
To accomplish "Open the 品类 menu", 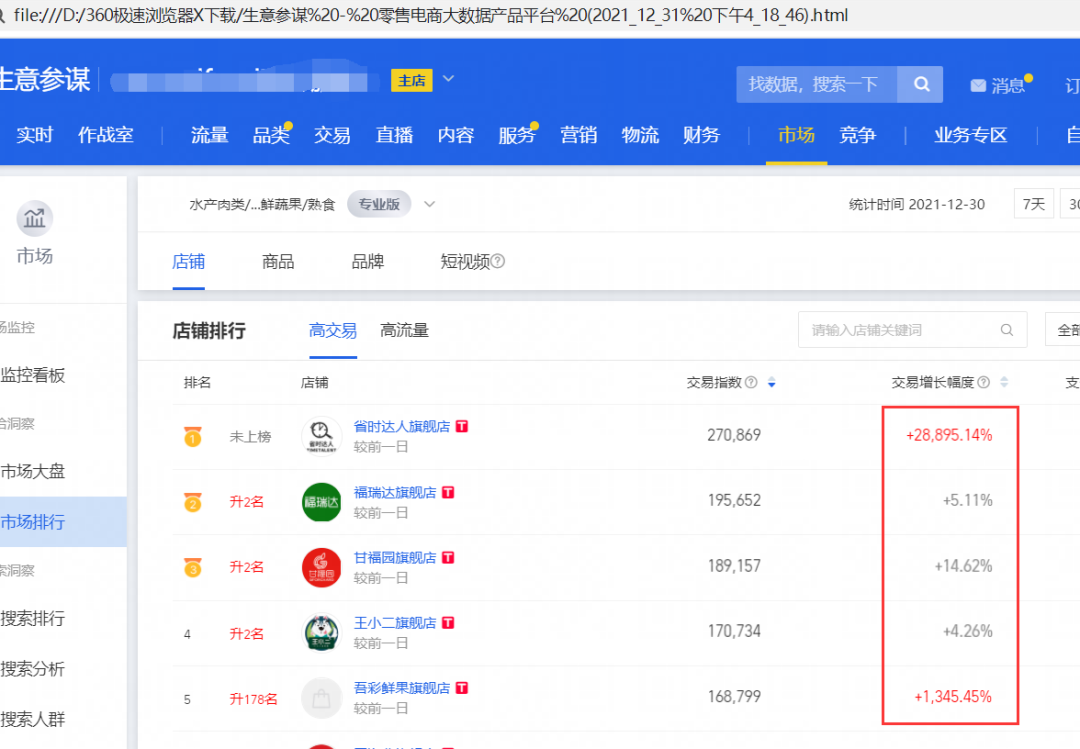I will coord(271,135).
